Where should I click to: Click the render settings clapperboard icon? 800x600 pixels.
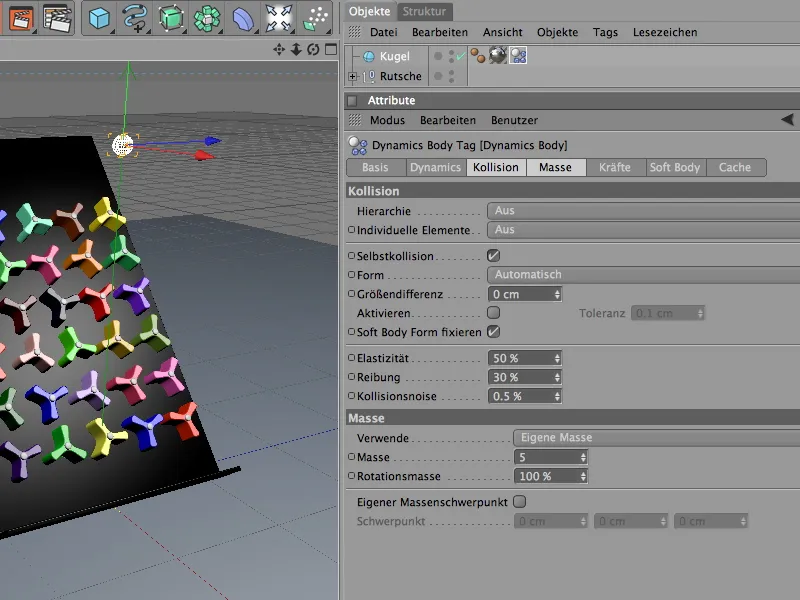[x=60, y=17]
